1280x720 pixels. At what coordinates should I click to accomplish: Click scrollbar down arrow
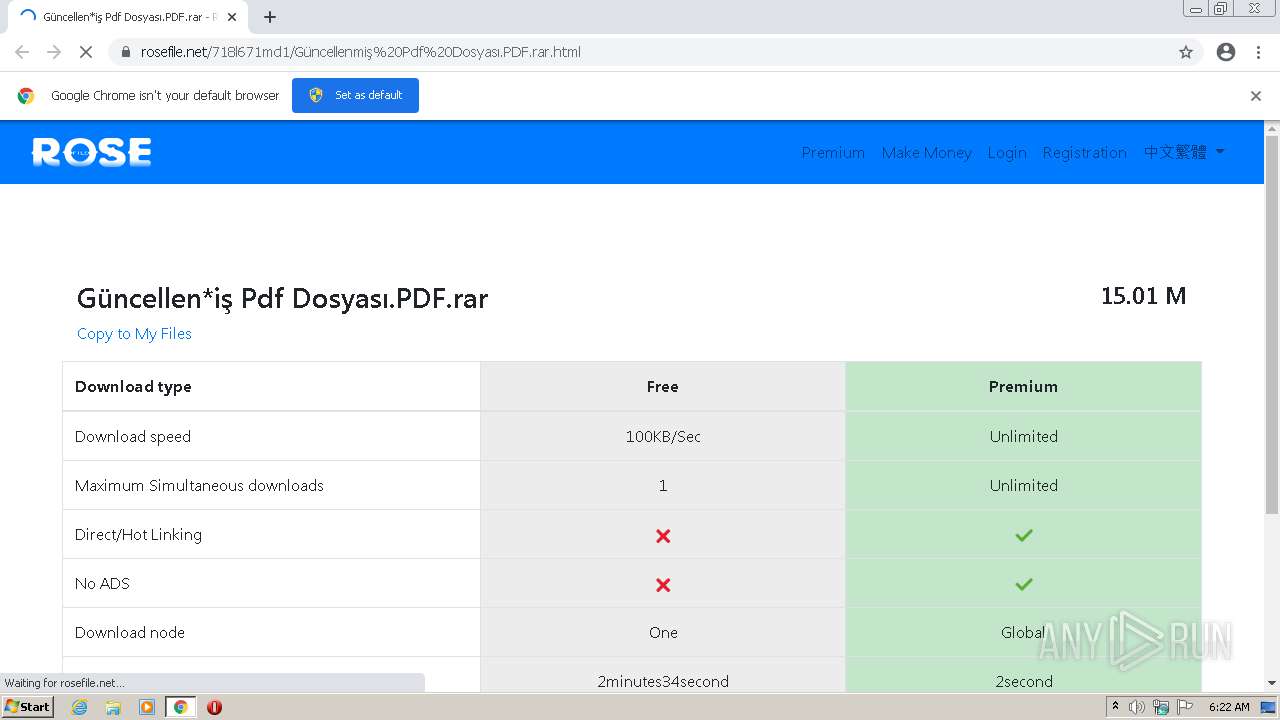pos(1272,683)
